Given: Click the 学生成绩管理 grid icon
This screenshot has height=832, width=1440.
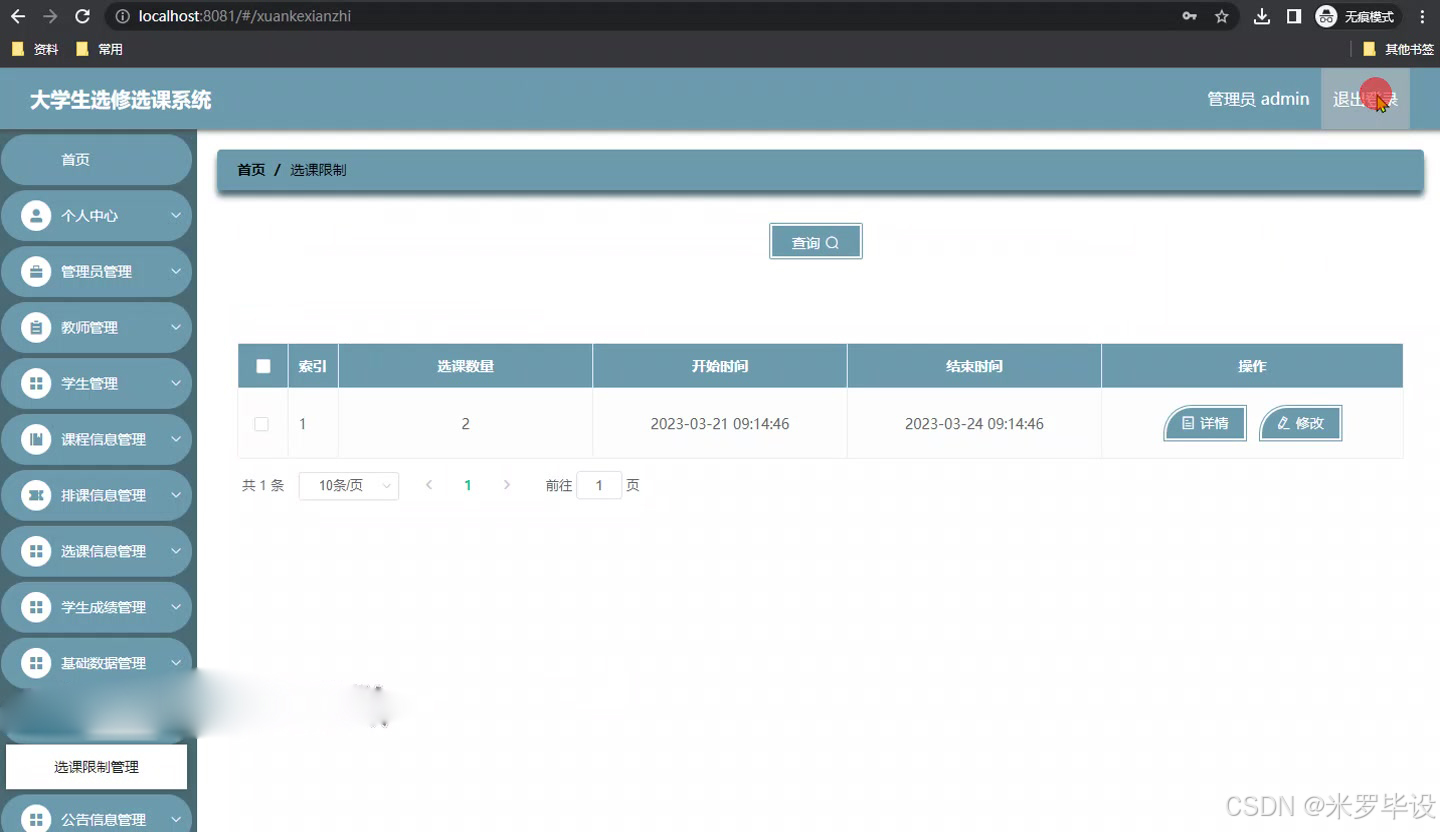Looking at the screenshot, I should [x=36, y=607].
